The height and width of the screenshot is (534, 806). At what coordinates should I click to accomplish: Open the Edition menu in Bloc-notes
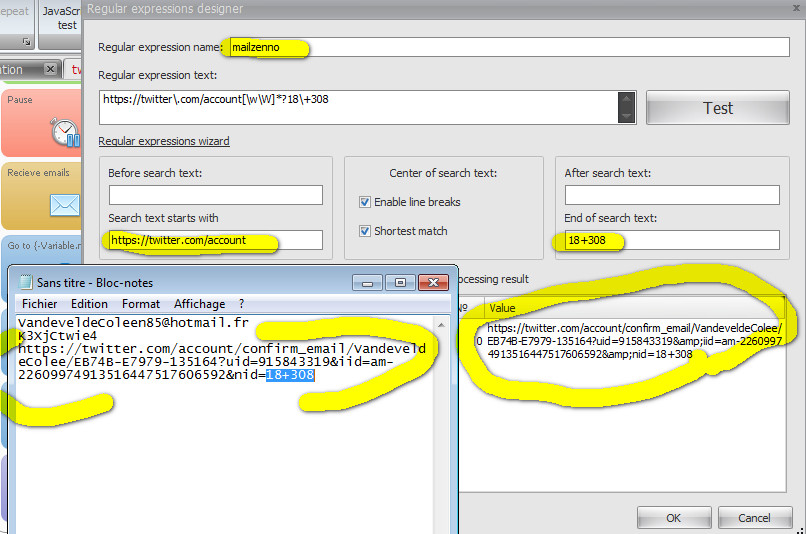(x=89, y=304)
